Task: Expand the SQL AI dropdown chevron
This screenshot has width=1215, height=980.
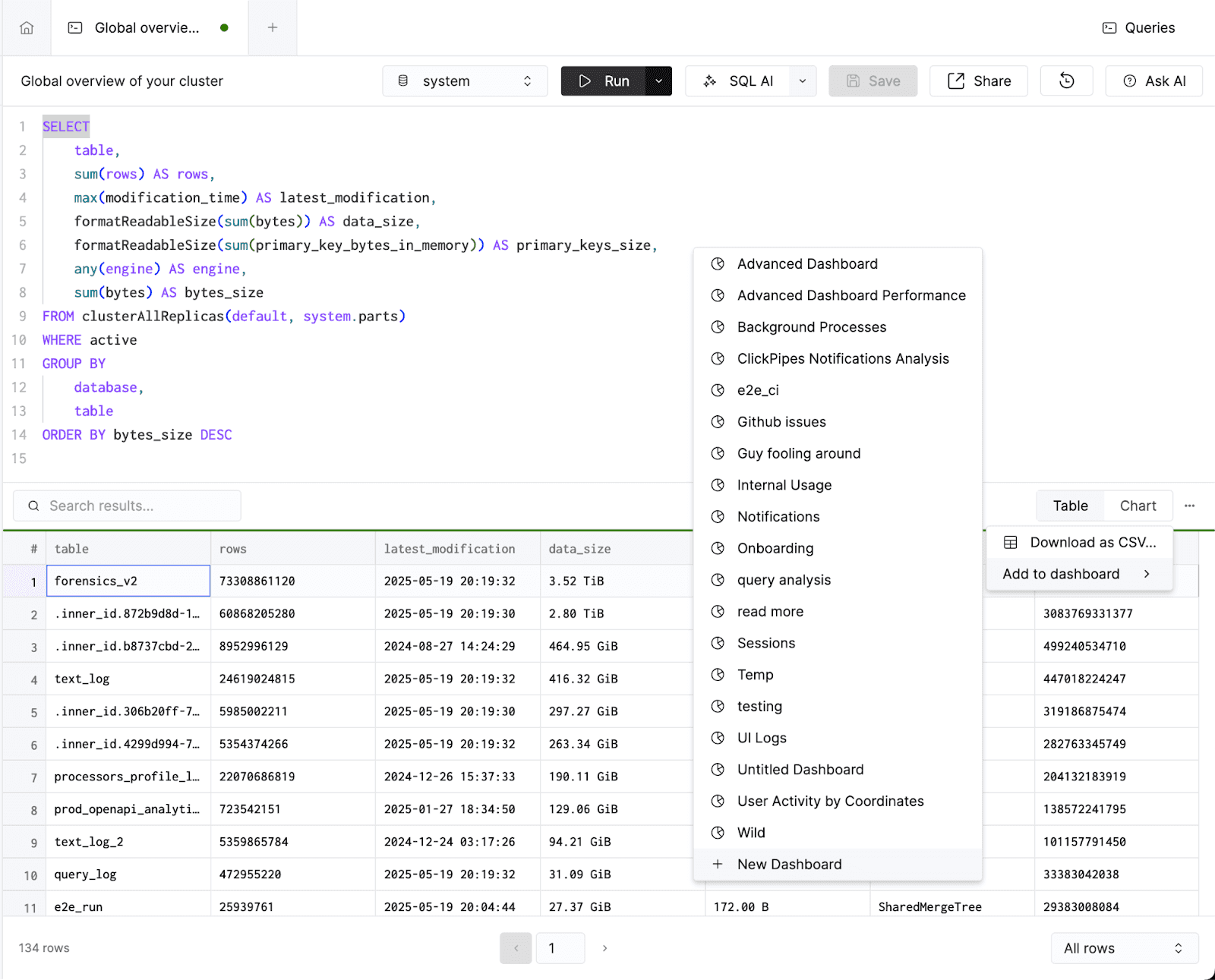Action: click(x=802, y=81)
